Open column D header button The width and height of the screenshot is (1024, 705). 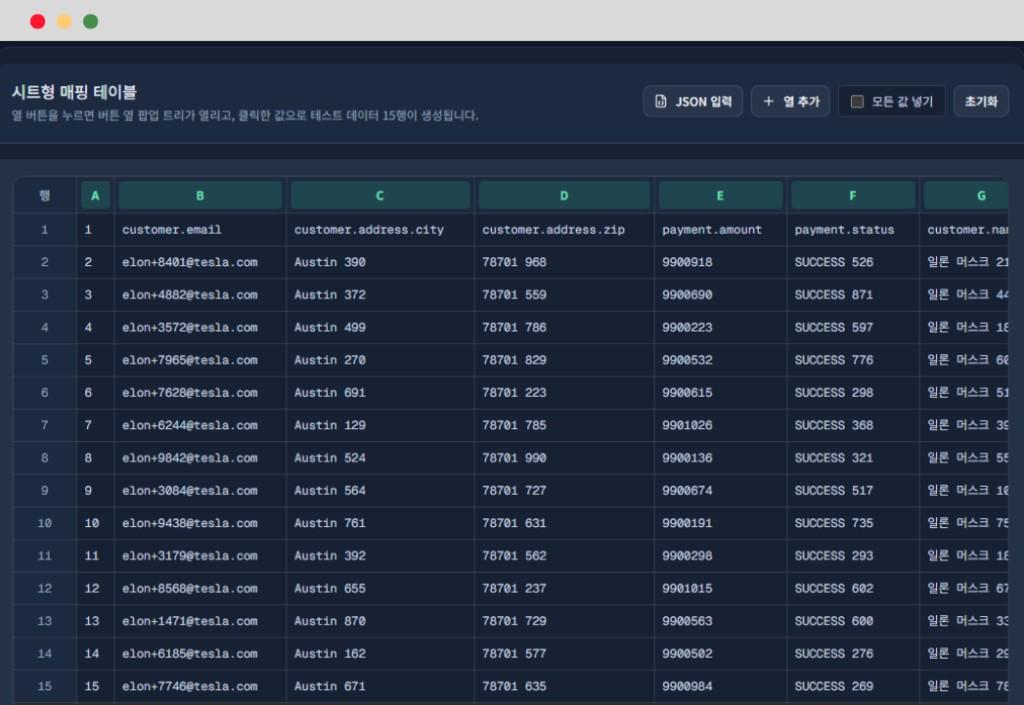(564, 195)
